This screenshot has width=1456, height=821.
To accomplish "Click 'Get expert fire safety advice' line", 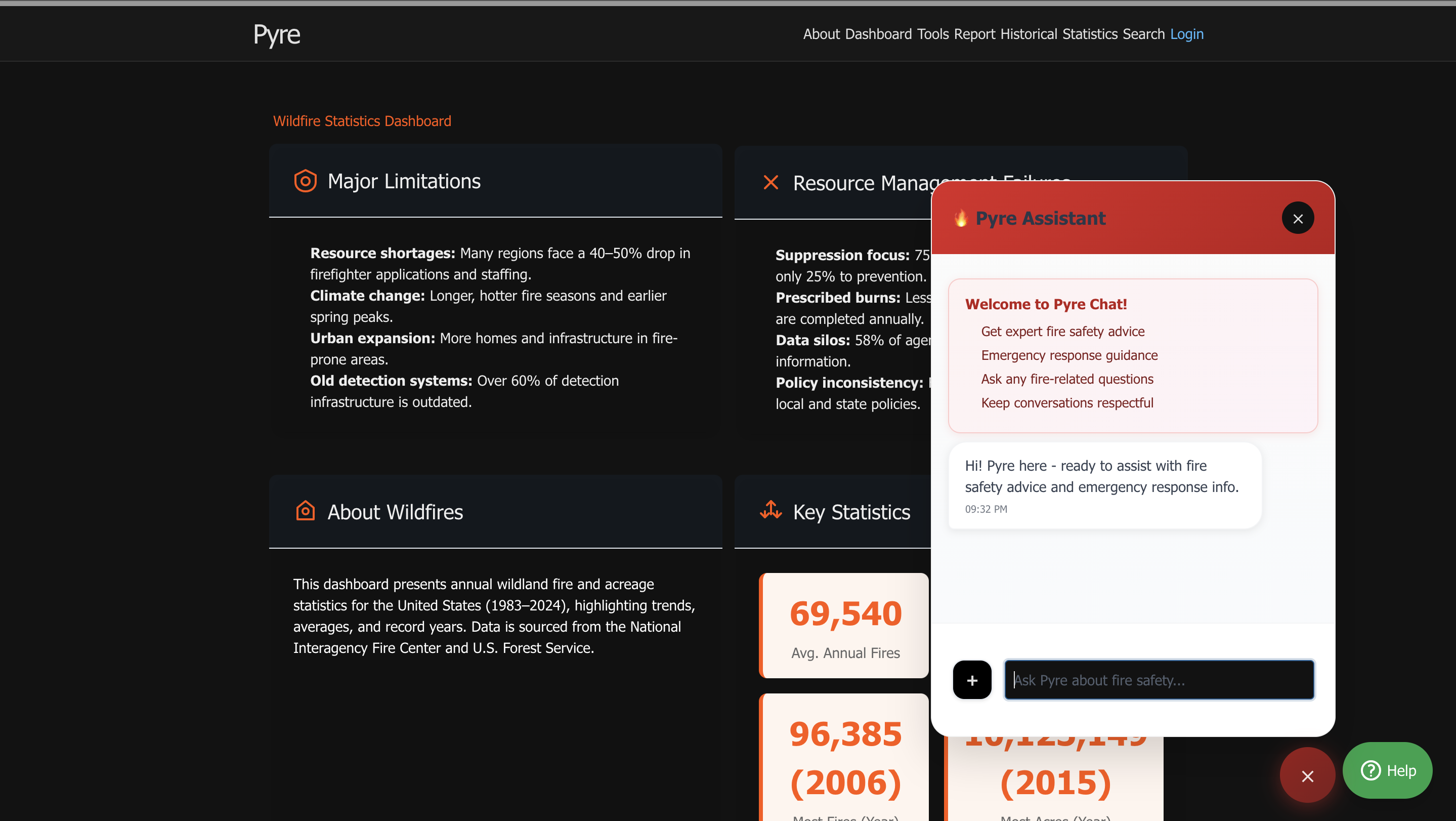I will tap(1062, 332).
